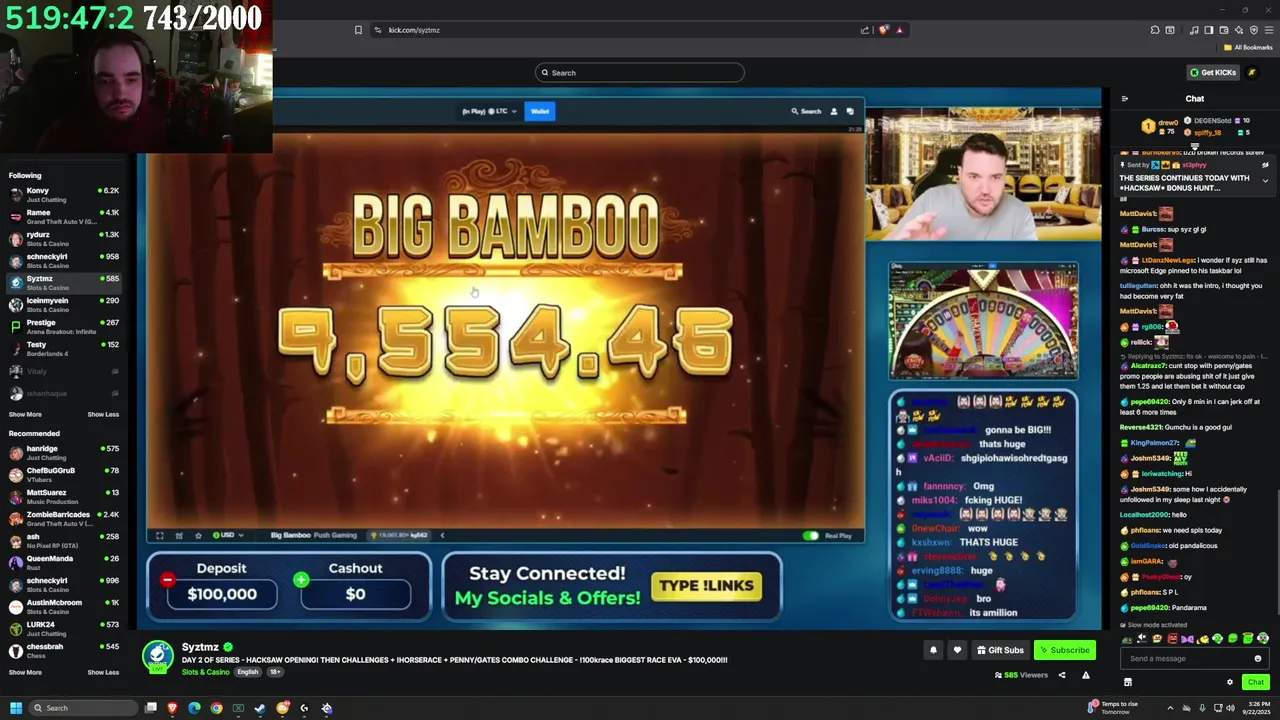Open Windows Start button
This screenshot has height=720, width=1280.
16,708
